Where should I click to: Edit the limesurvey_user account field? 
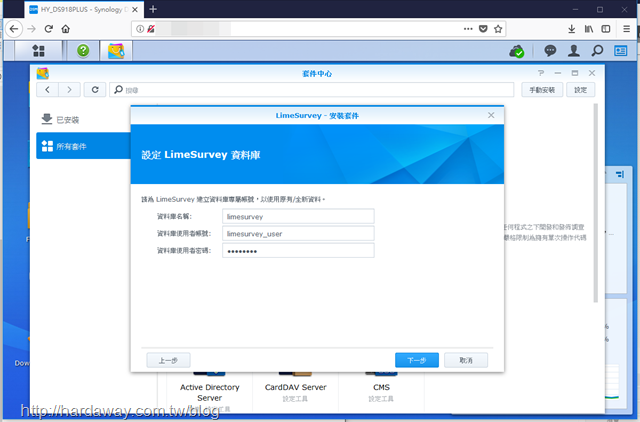tap(298, 233)
